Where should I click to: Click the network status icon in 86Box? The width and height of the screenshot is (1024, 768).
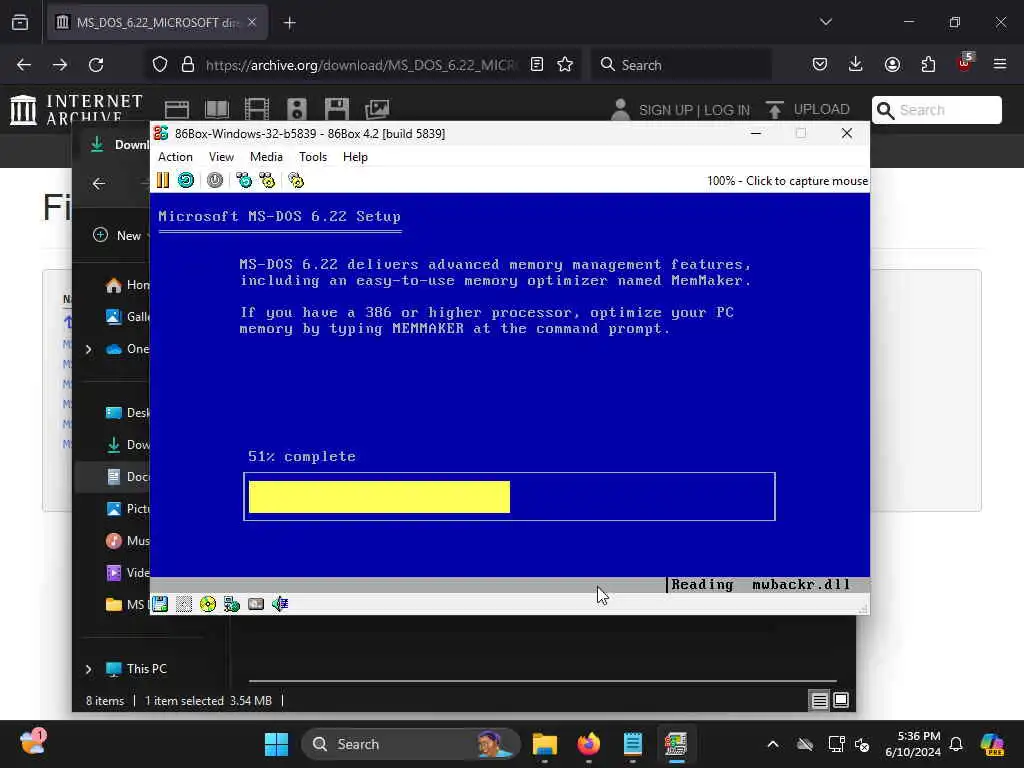232,604
